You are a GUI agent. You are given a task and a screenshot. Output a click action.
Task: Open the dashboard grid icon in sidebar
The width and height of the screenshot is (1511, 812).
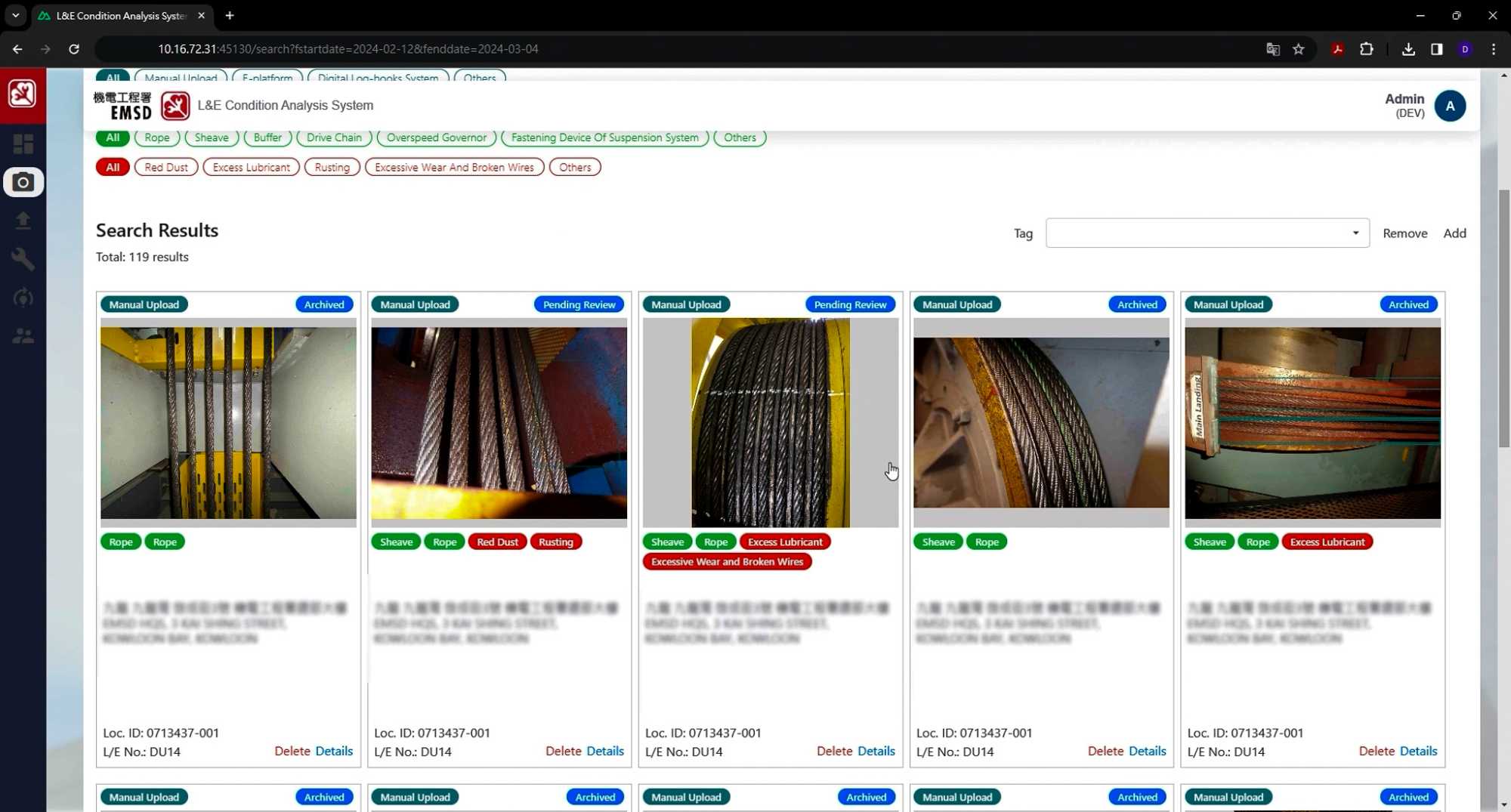(23, 144)
